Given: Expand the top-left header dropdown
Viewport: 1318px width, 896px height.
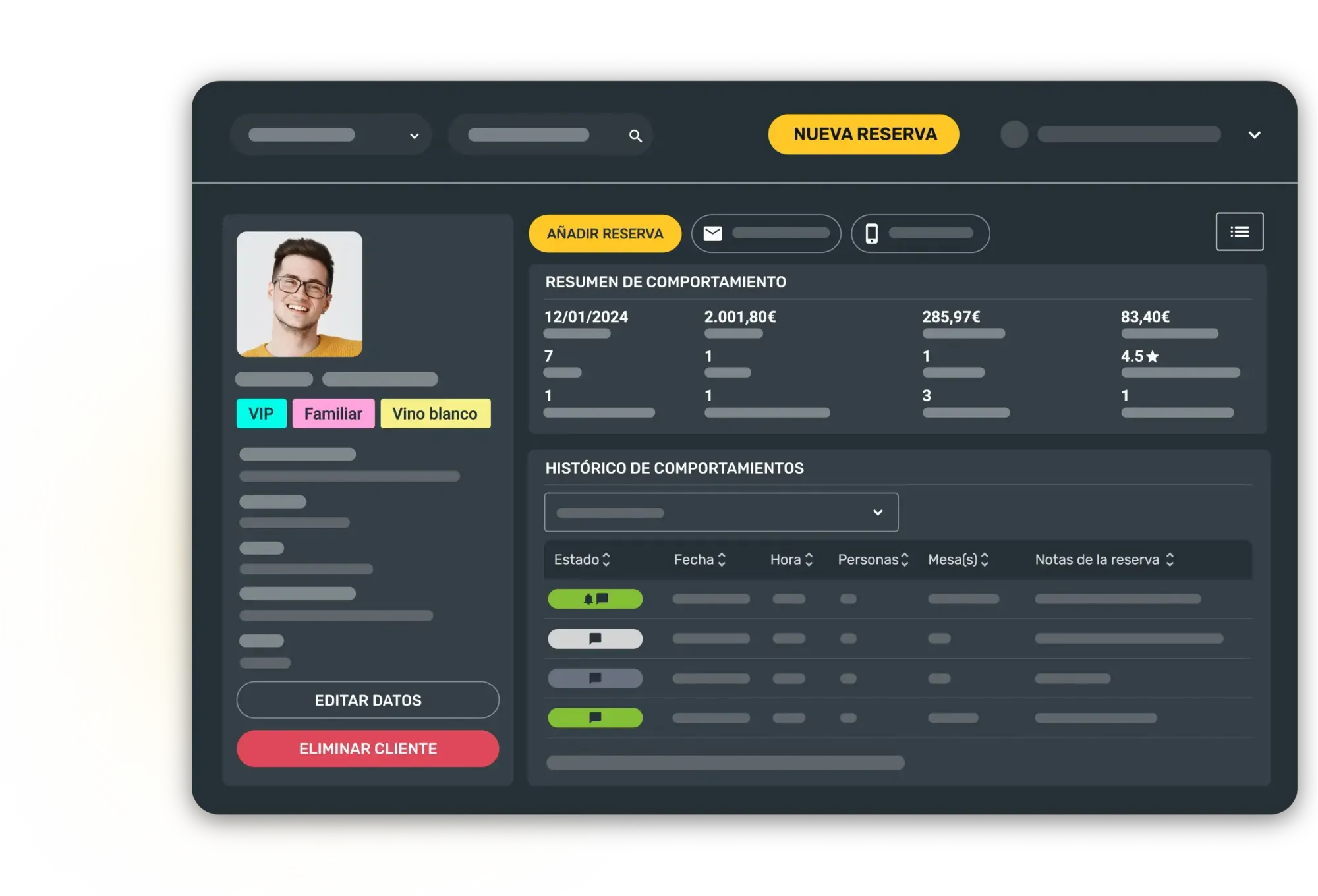Looking at the screenshot, I should [x=331, y=135].
